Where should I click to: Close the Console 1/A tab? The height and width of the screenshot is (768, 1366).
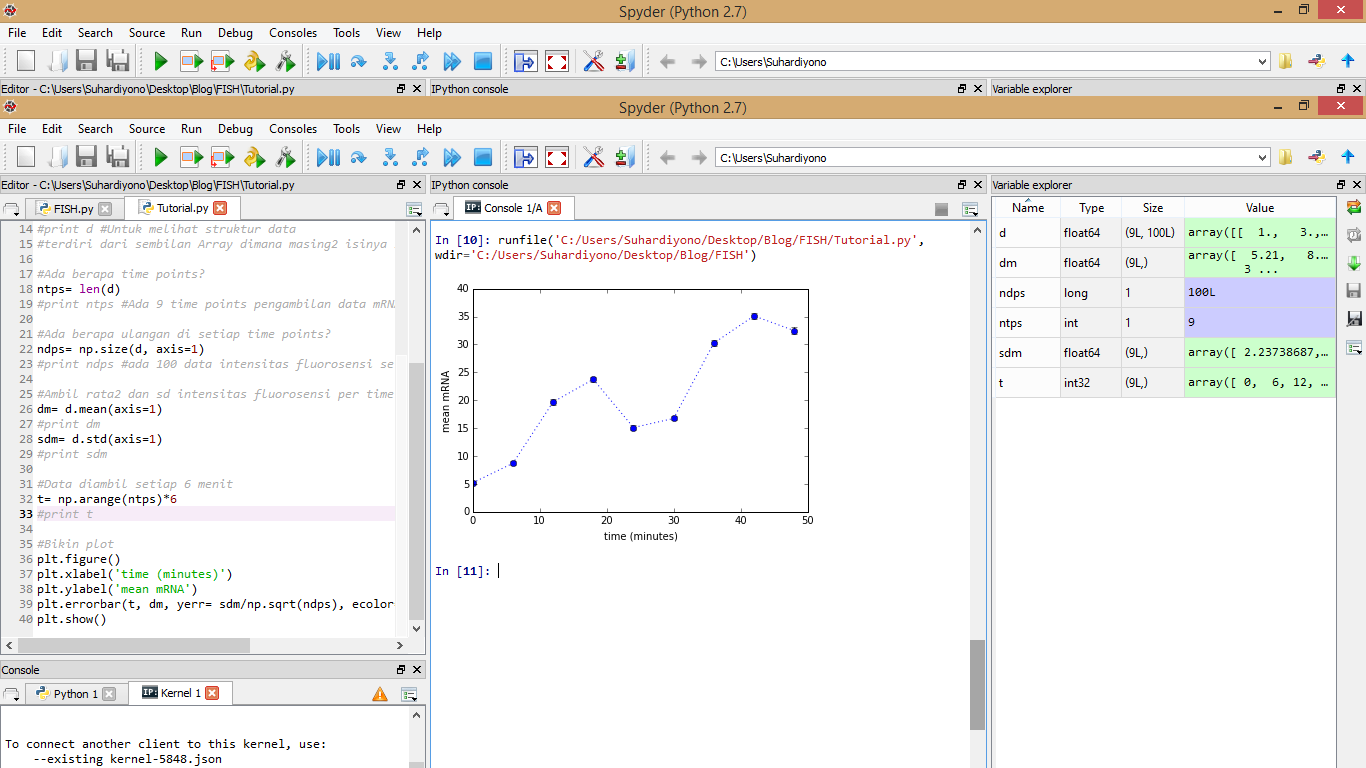point(553,208)
